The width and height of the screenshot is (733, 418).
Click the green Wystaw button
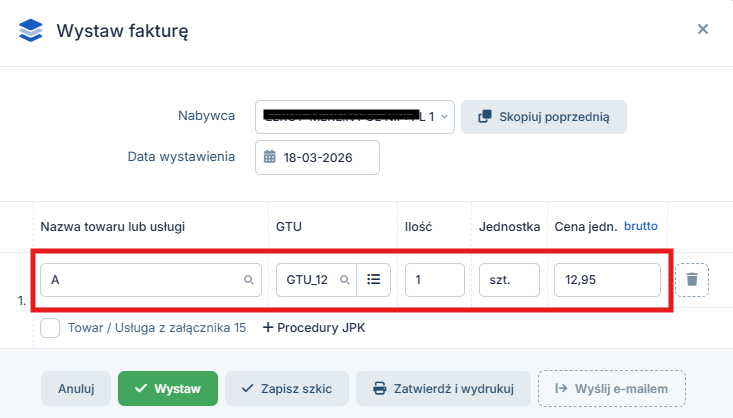tap(168, 388)
